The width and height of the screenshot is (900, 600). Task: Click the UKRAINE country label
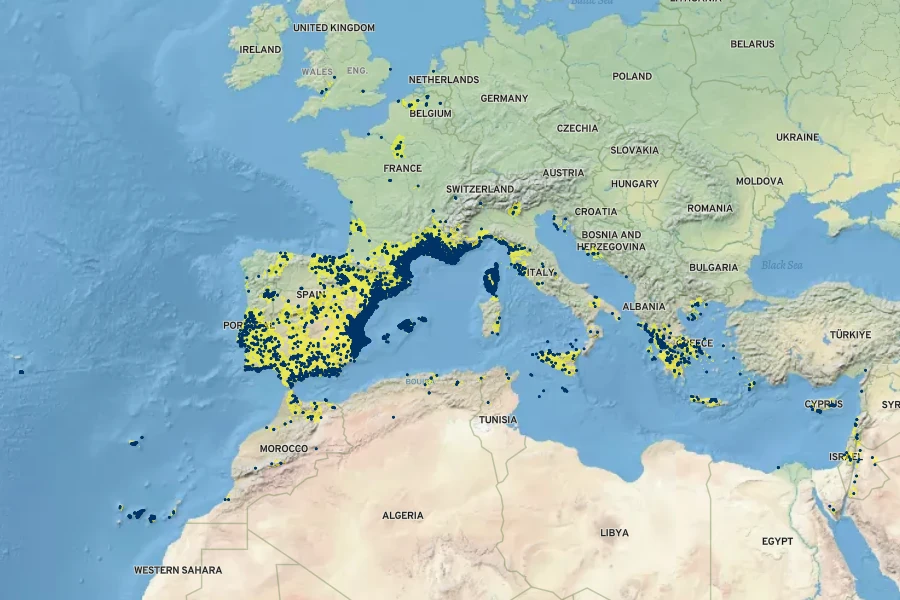797,136
